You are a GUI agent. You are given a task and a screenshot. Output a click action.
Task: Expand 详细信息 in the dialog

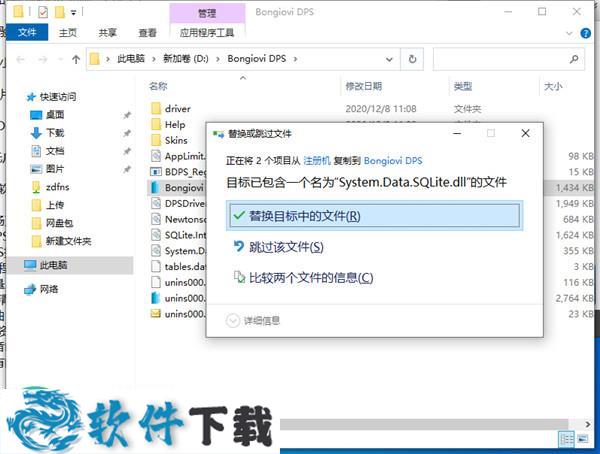click(x=253, y=320)
